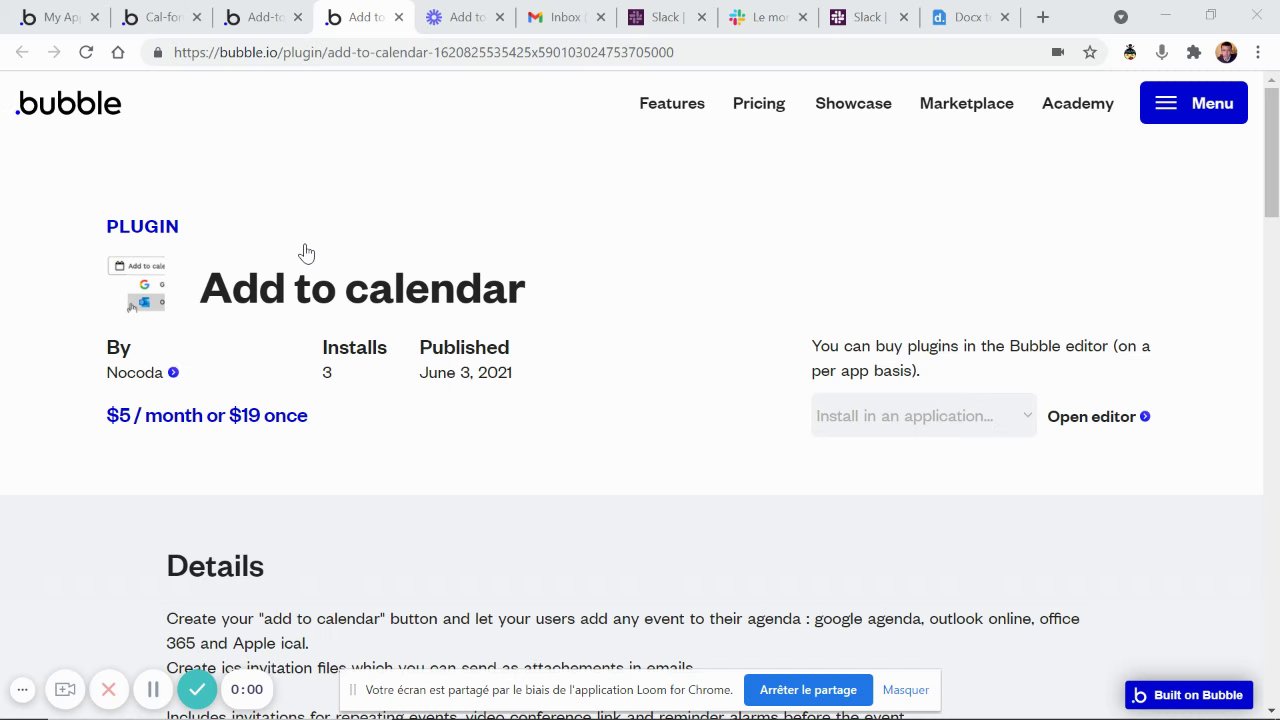Viewport: 1280px width, 720px height.
Task: Pause the Loom recording
Action: click(153, 689)
